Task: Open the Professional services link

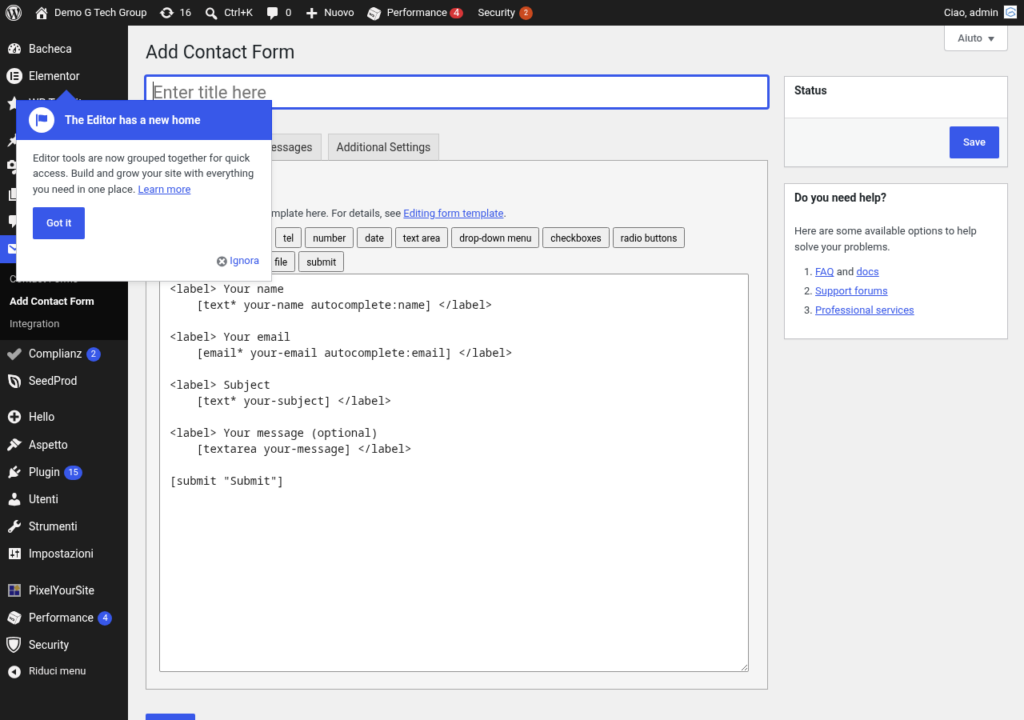Action: [x=864, y=310]
